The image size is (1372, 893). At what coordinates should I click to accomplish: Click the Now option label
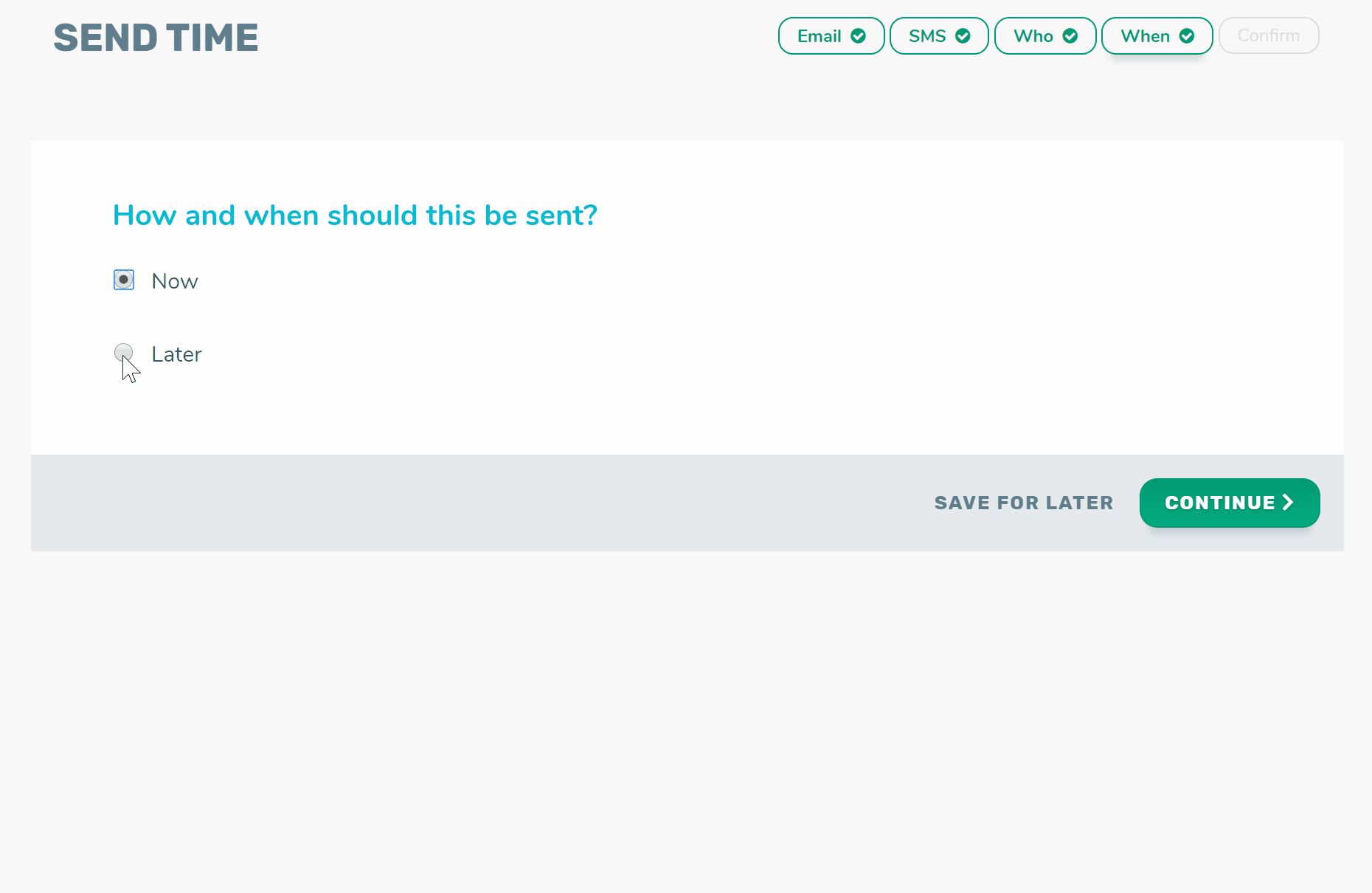click(x=175, y=281)
